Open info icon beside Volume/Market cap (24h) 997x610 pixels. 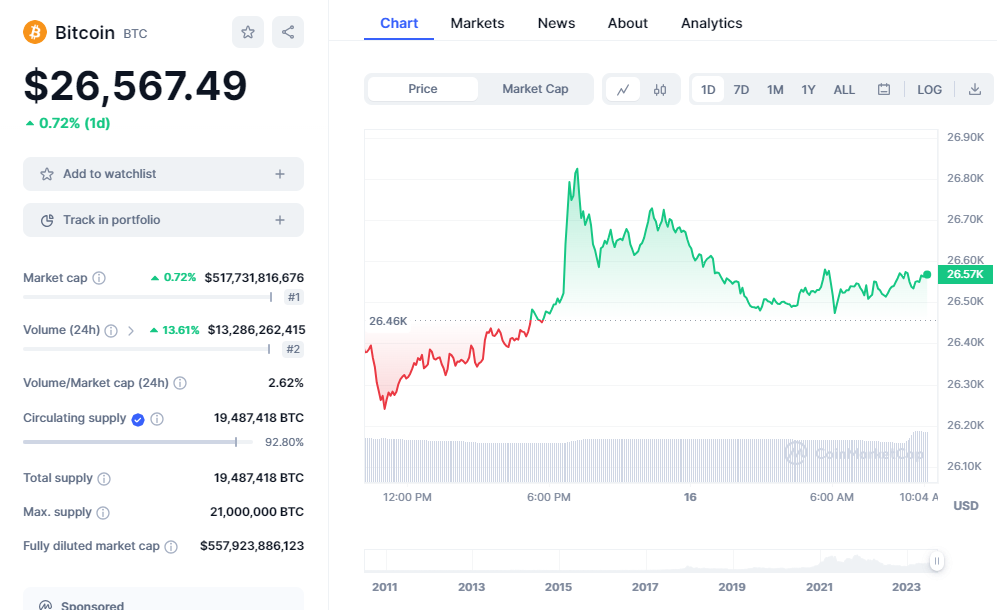[180, 383]
